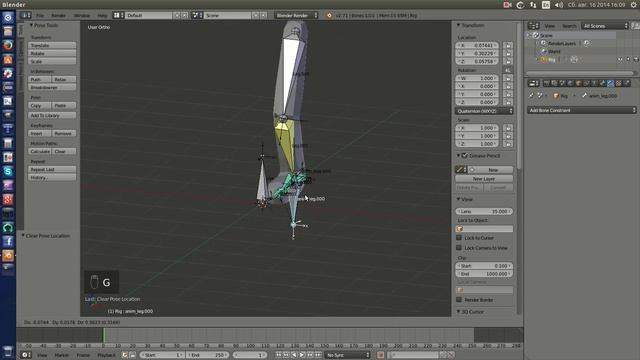640x360 pixels.
Task: Click the New Layer grease pencil button
Action: pyautogui.click(x=484, y=179)
